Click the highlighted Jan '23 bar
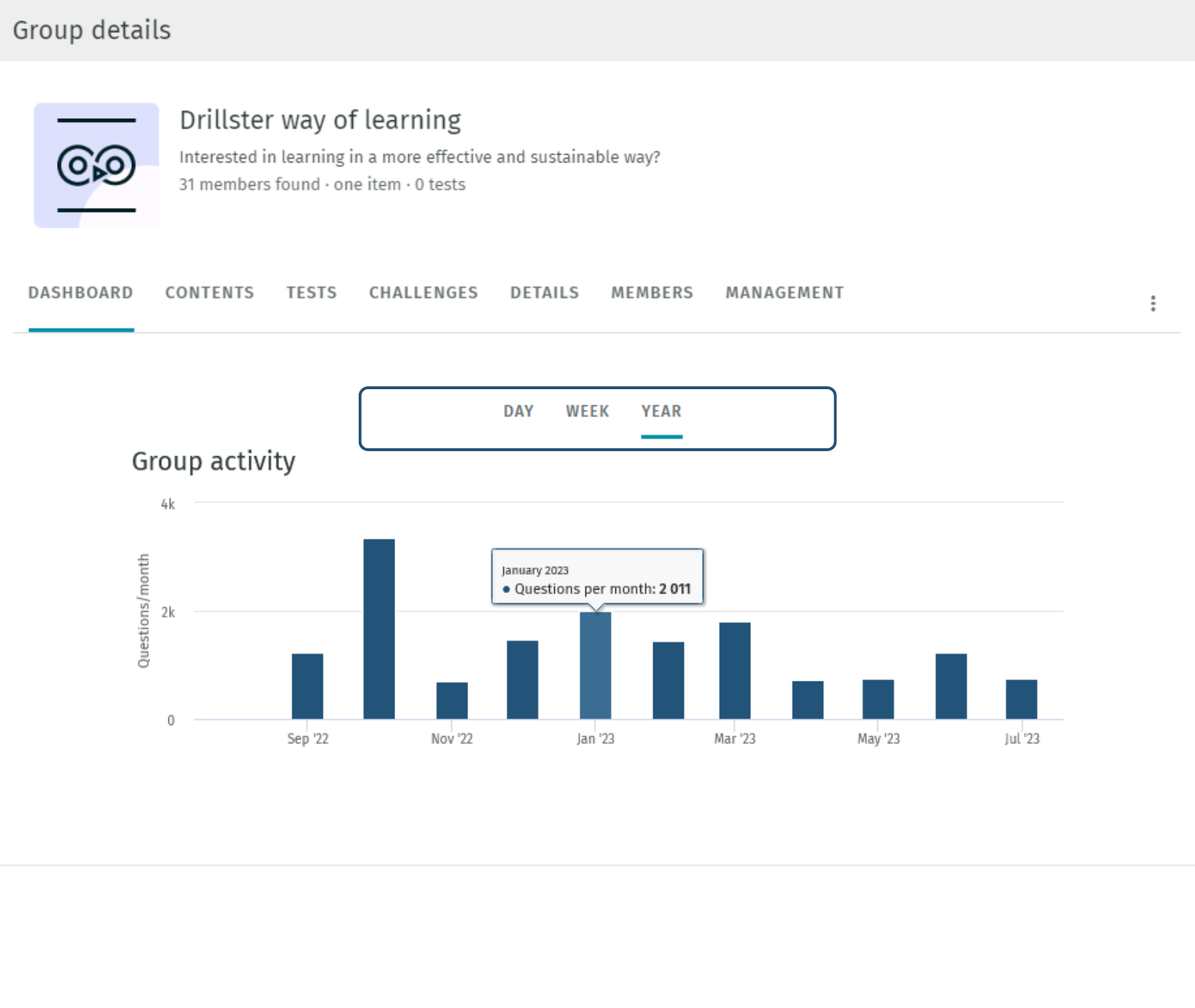The image size is (1195, 1008). pyautogui.click(x=596, y=665)
